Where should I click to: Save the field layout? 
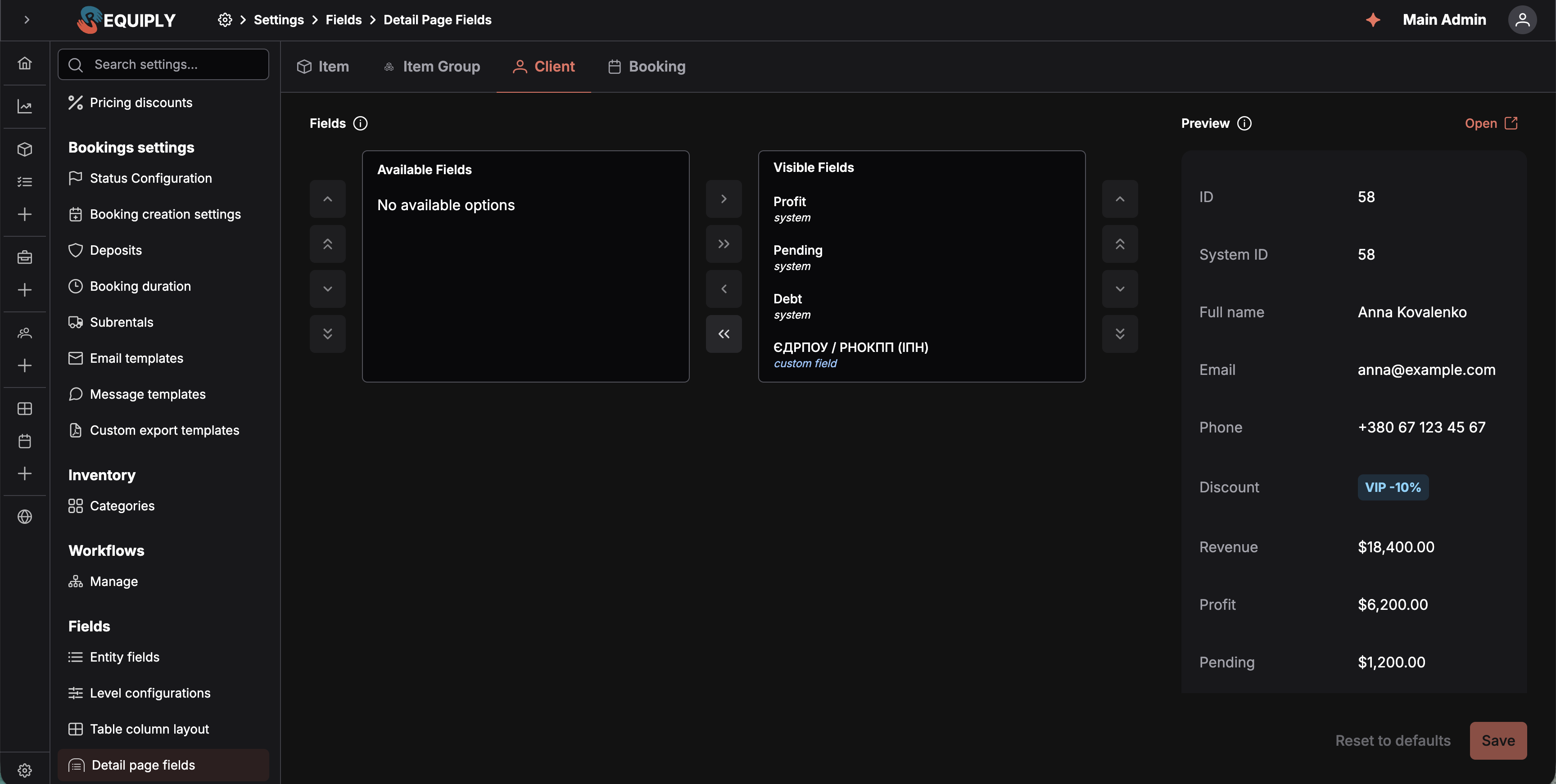click(1498, 740)
